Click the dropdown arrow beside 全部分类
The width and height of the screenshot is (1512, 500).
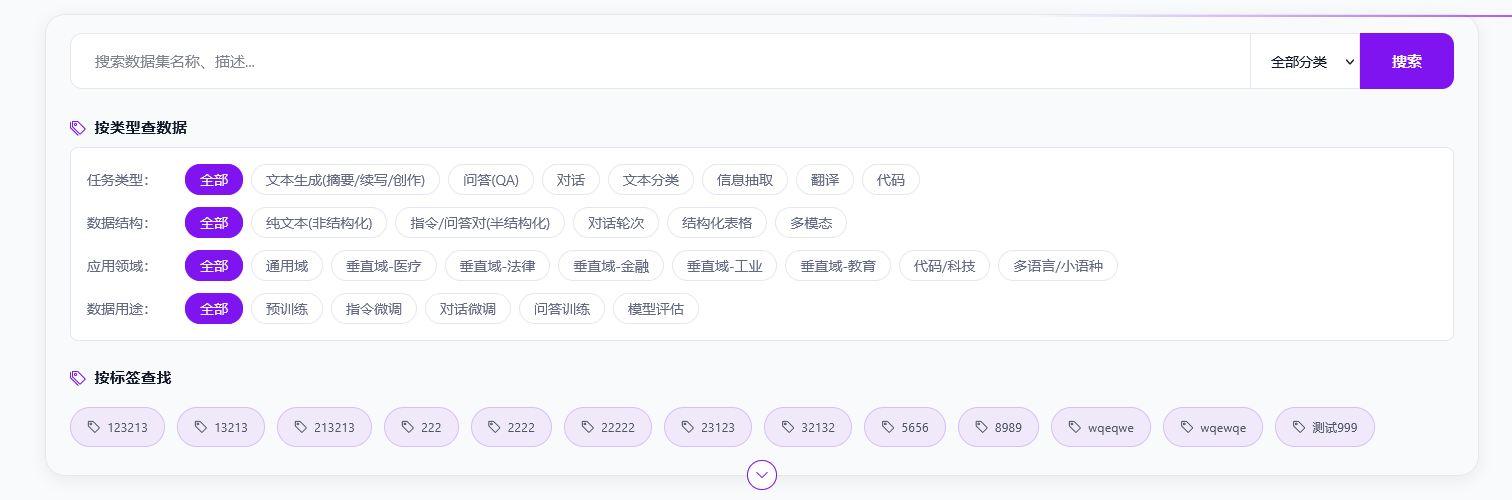coord(1350,62)
